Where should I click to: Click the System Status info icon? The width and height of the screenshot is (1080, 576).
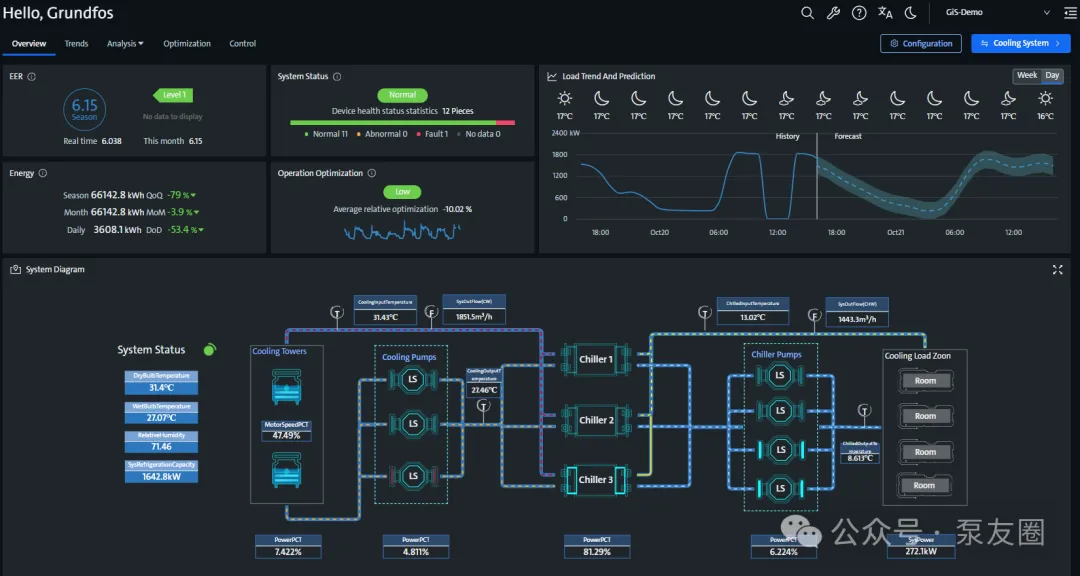click(337, 77)
